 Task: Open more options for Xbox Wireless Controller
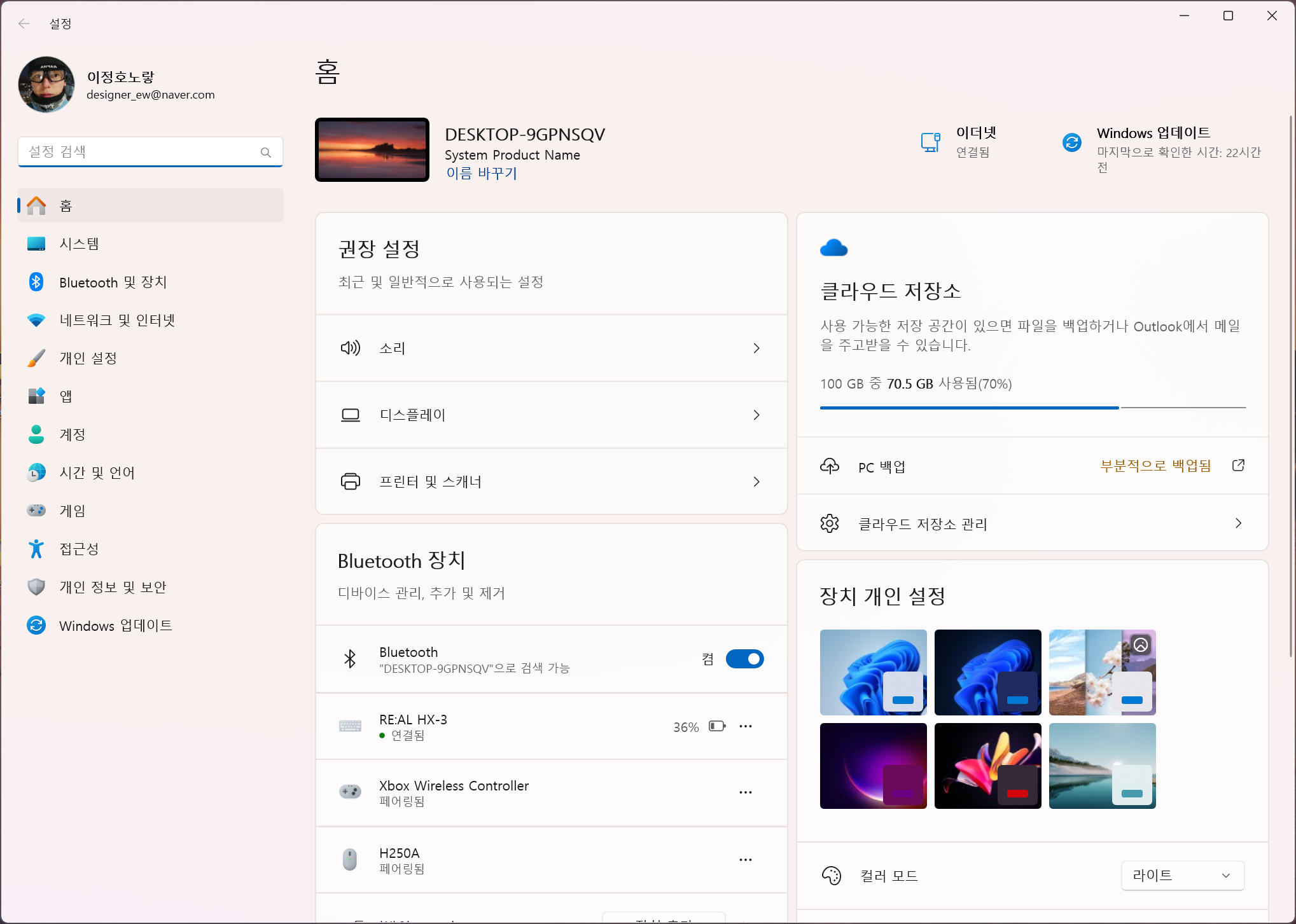coord(745,792)
